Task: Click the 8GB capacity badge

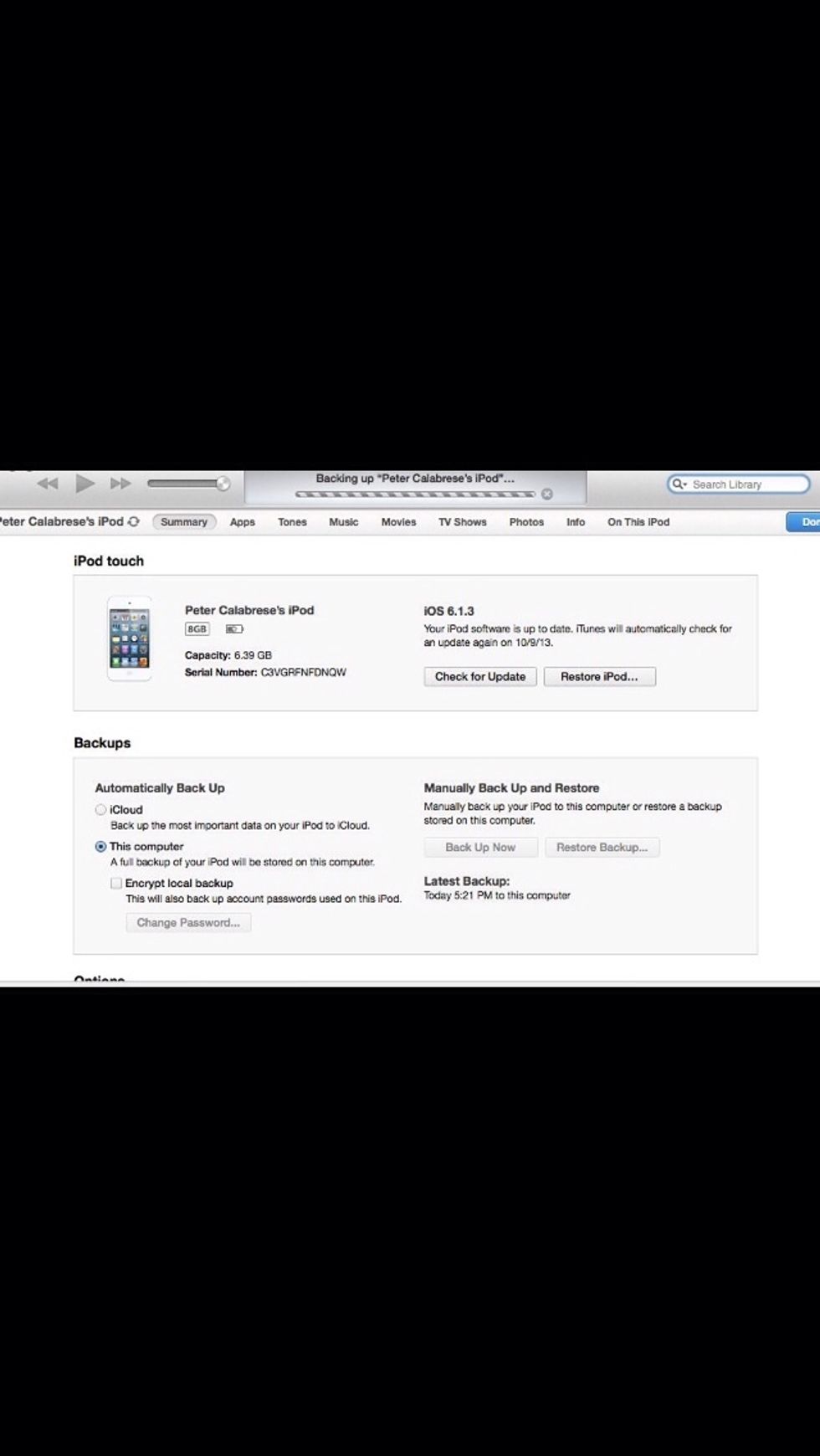Action: tap(197, 629)
